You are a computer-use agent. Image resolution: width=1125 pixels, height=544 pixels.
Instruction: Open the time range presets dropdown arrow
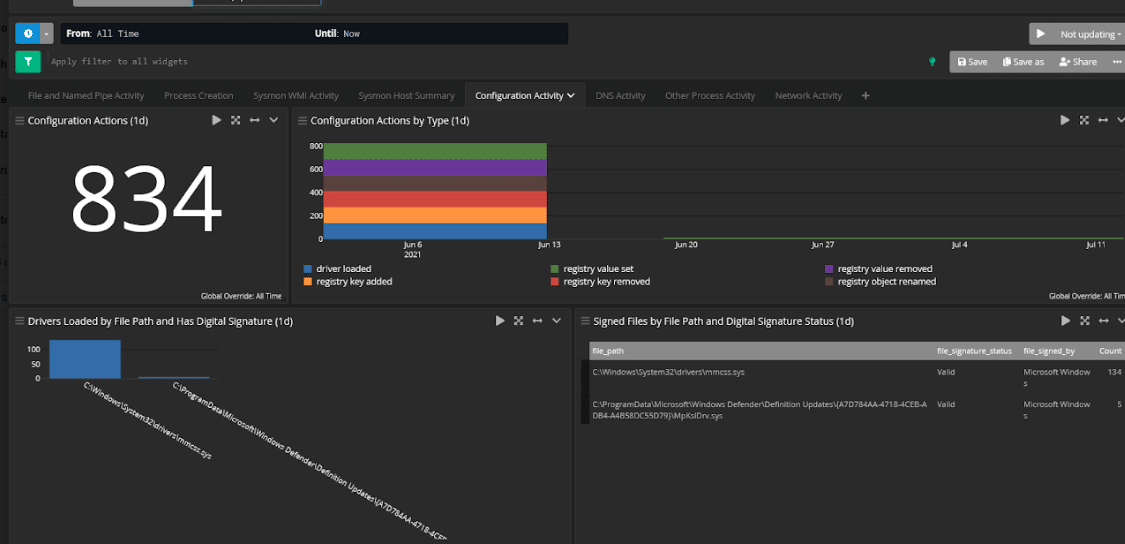pos(47,34)
